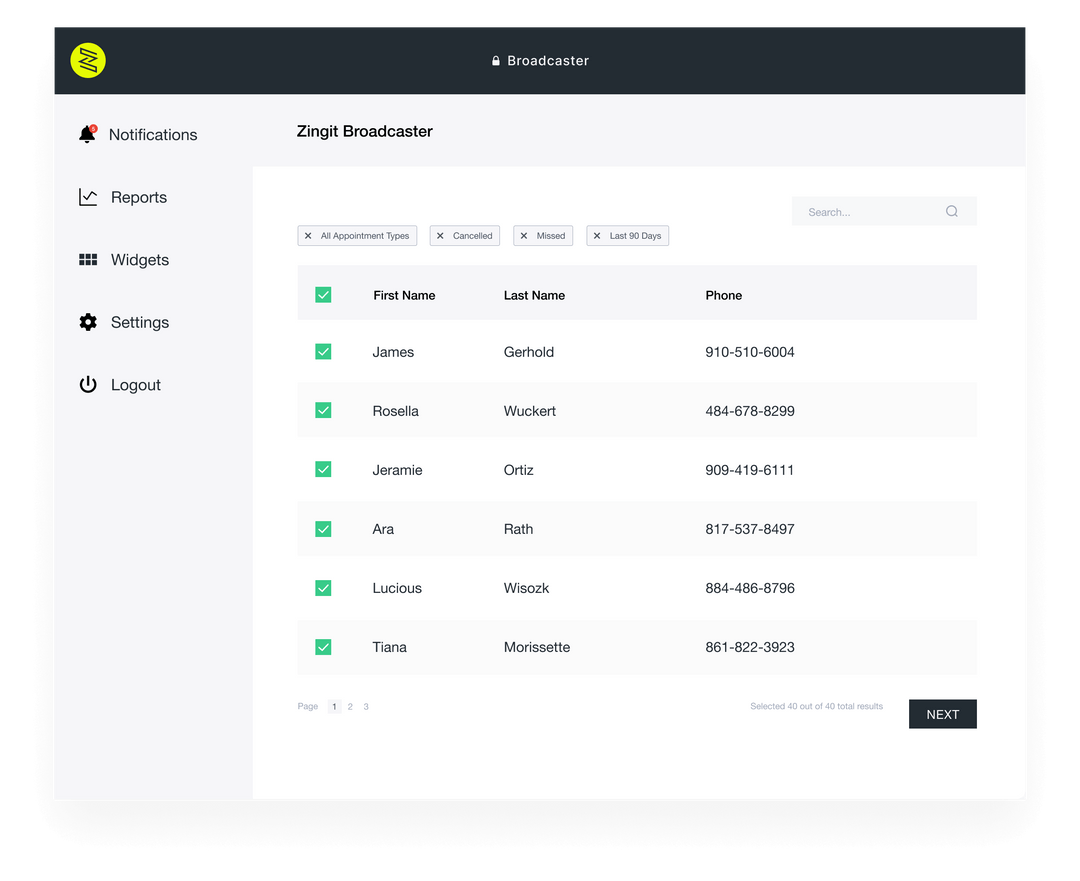Viewport: 1080px width, 881px height.
Task: Open Settings via the gear icon
Action: coord(88,322)
